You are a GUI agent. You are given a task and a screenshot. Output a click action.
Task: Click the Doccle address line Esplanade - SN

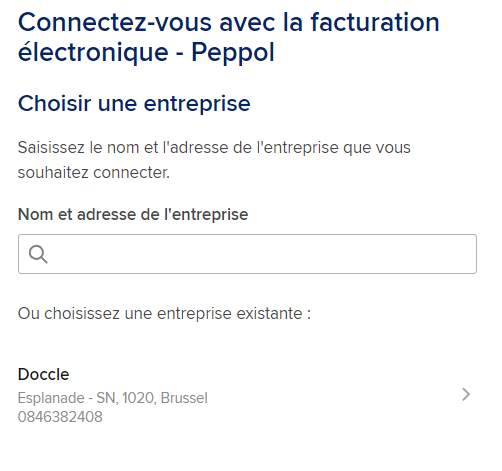coord(113,398)
